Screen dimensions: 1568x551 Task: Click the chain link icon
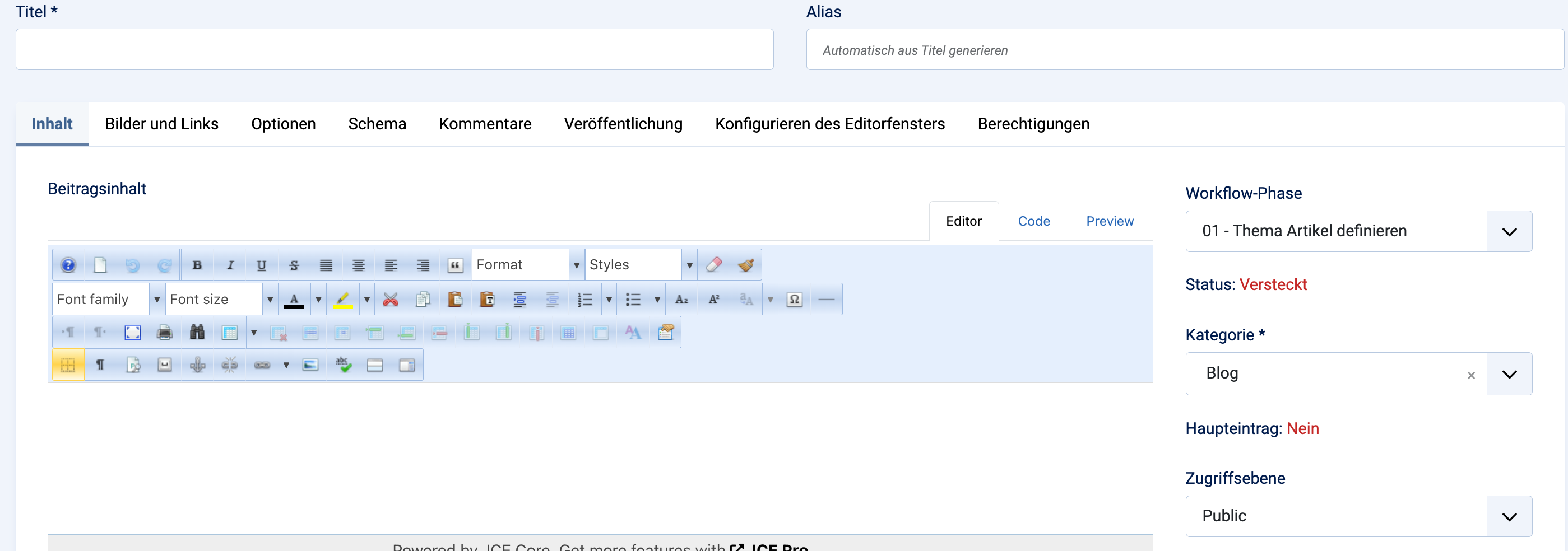point(262,365)
